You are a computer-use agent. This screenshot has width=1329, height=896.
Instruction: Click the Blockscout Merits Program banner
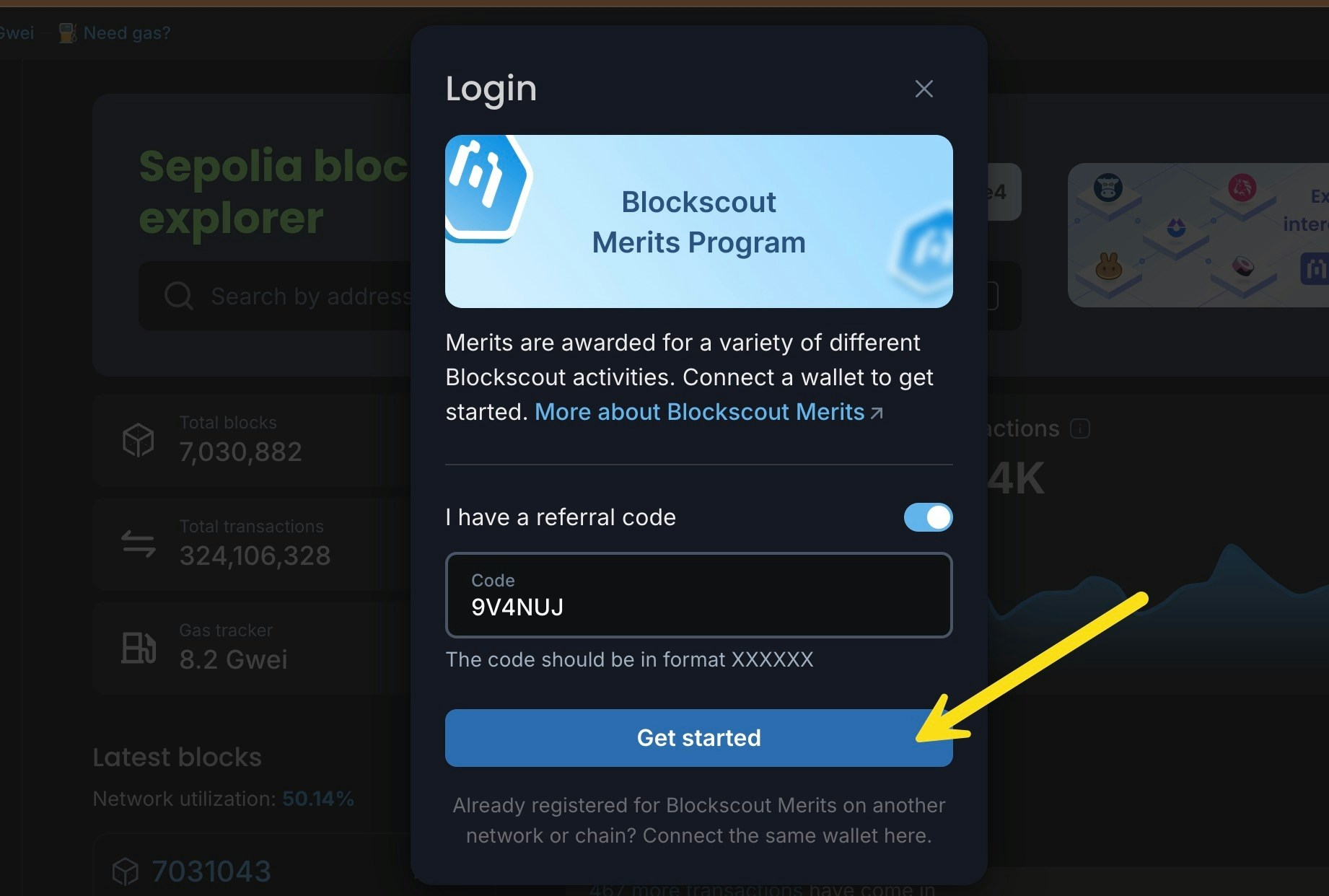click(x=698, y=221)
